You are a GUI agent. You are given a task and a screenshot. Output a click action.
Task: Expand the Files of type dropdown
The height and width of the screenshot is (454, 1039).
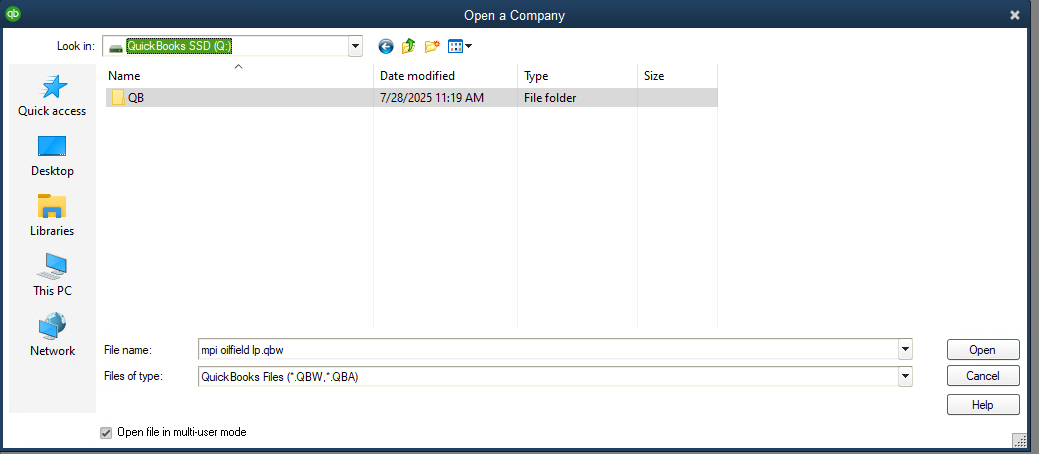[x=904, y=377]
